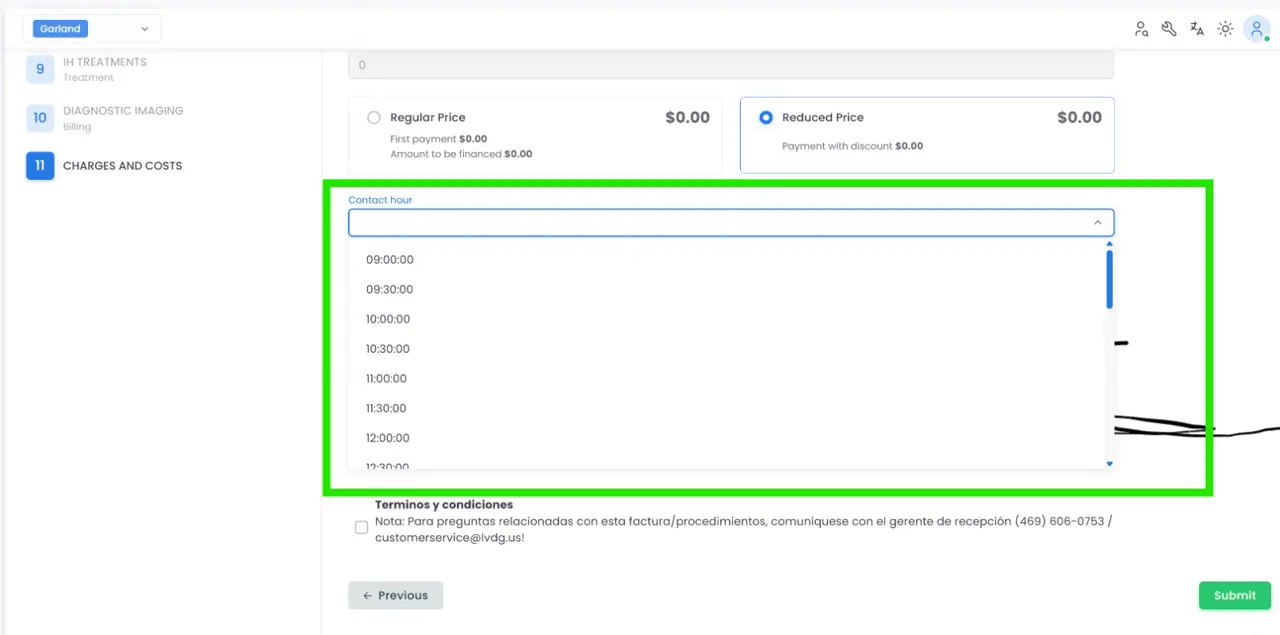Go to step 10 Diagnostic Imaging
This screenshot has width=1280, height=635.
point(106,118)
